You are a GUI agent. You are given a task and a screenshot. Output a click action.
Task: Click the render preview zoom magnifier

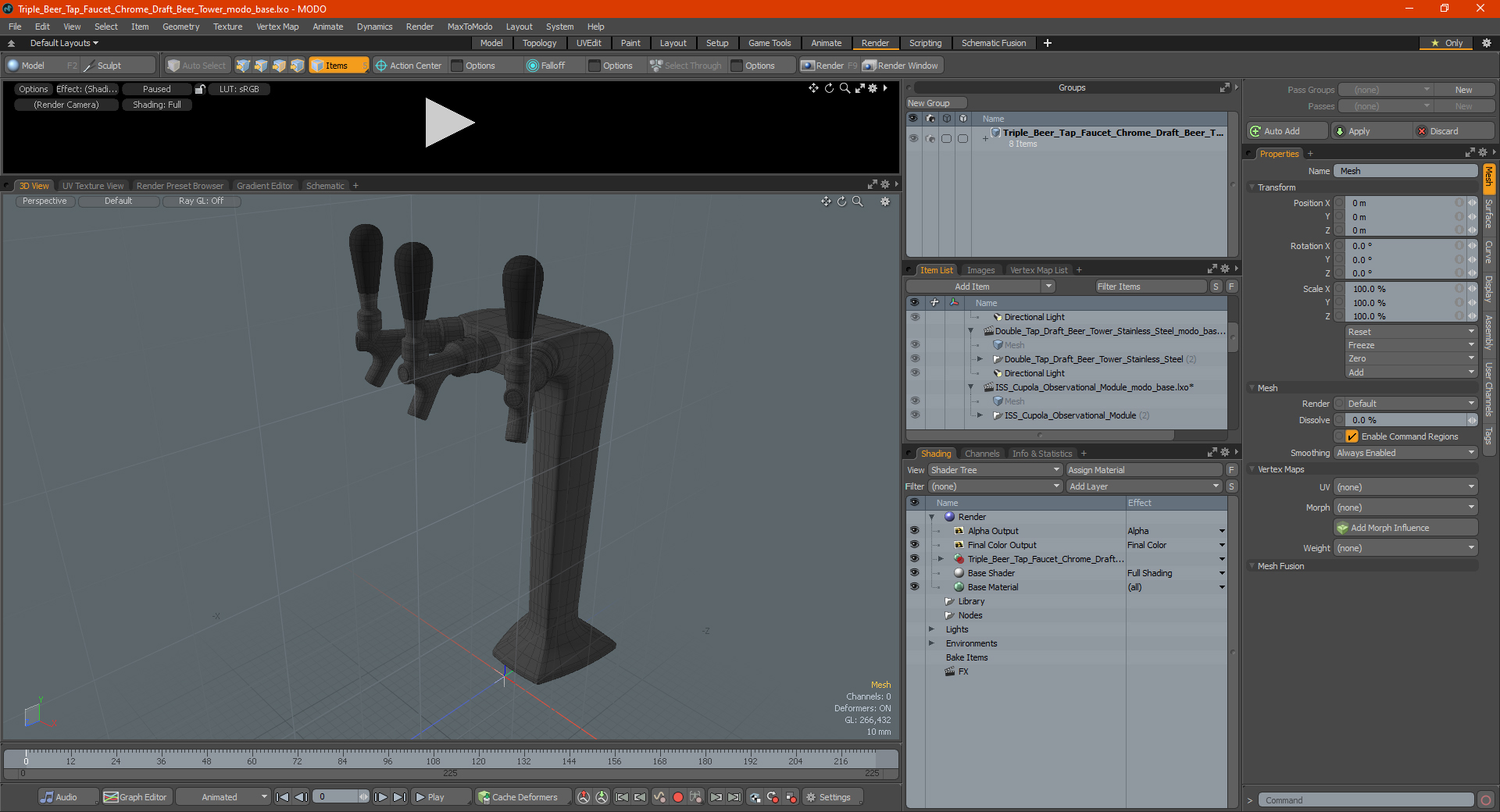[845, 88]
